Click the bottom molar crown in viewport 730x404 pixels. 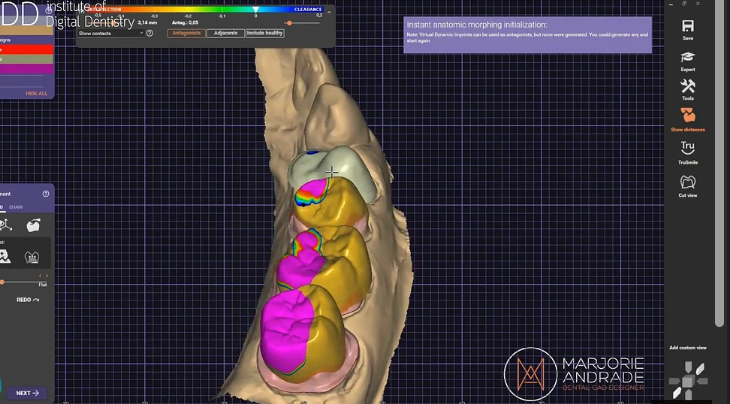[x=303, y=333]
